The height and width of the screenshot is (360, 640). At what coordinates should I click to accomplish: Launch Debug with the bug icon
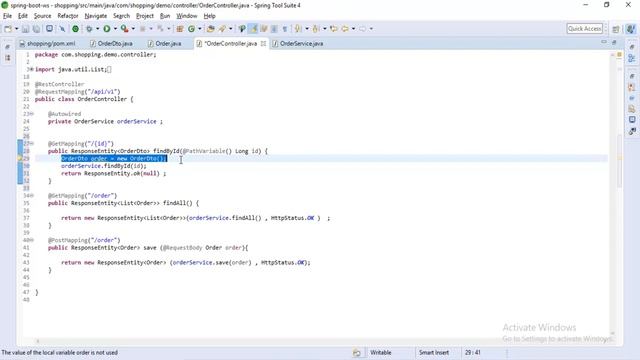pos(89,29)
